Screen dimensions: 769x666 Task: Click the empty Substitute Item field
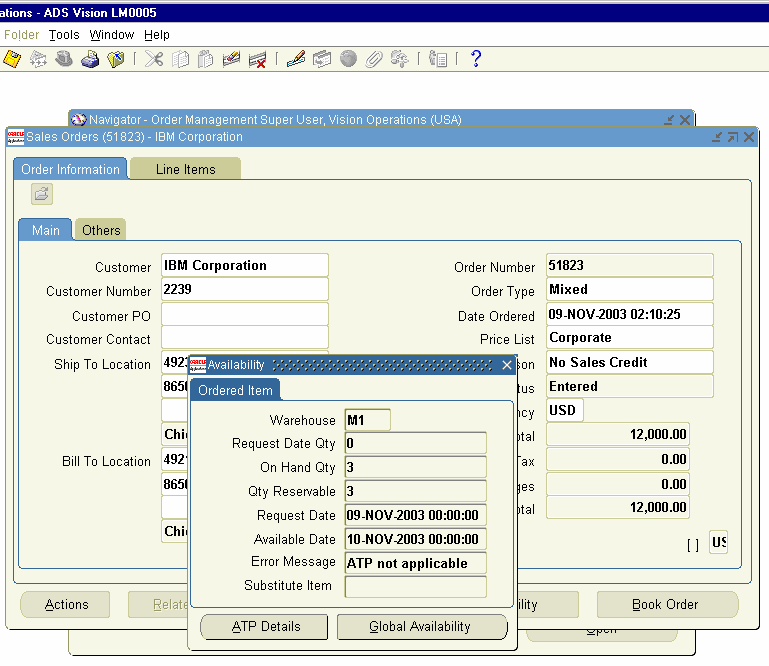(415, 587)
